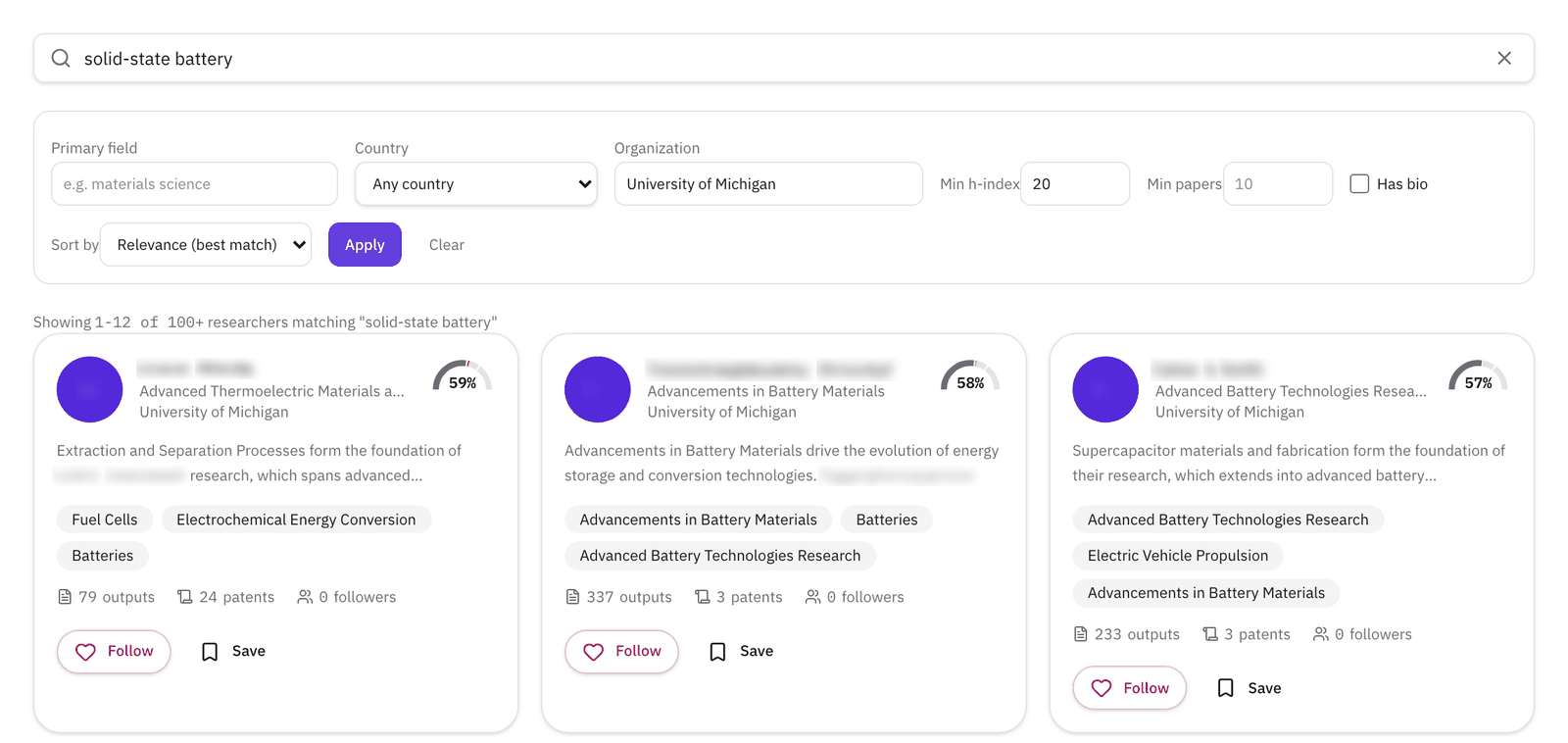Click the Primary field input
This screenshot has width=1568, height=743.
point(194,183)
